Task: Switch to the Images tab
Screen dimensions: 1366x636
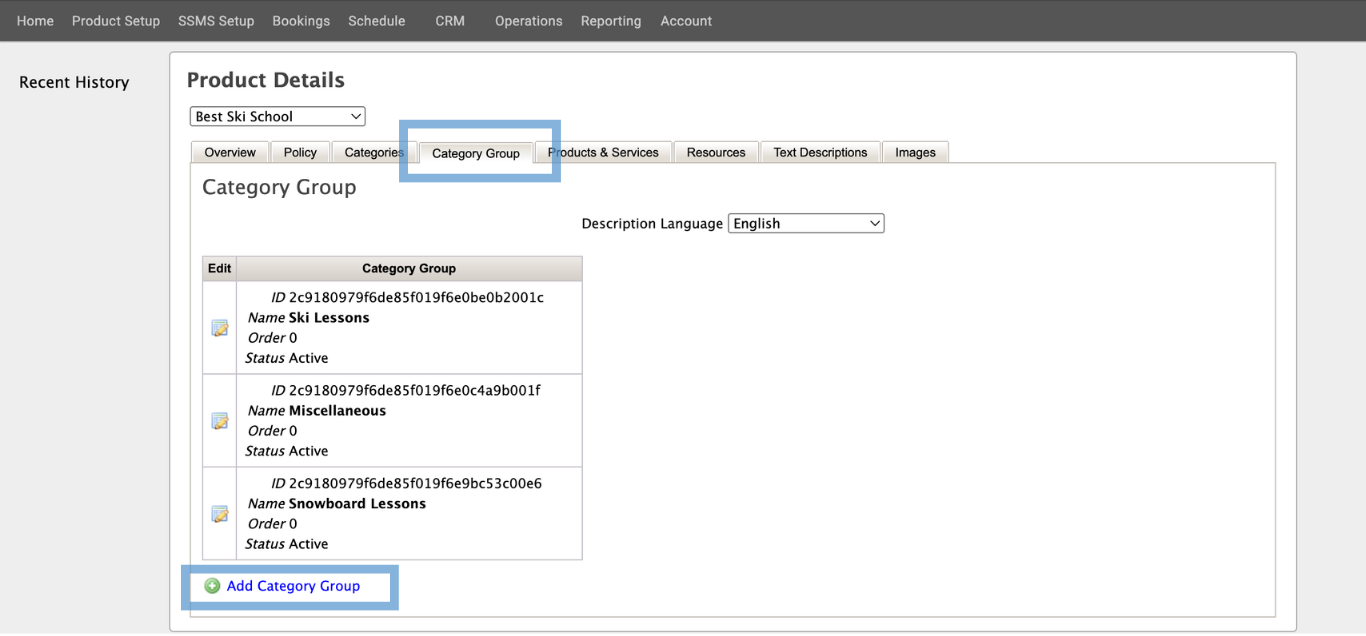Action: tap(915, 152)
